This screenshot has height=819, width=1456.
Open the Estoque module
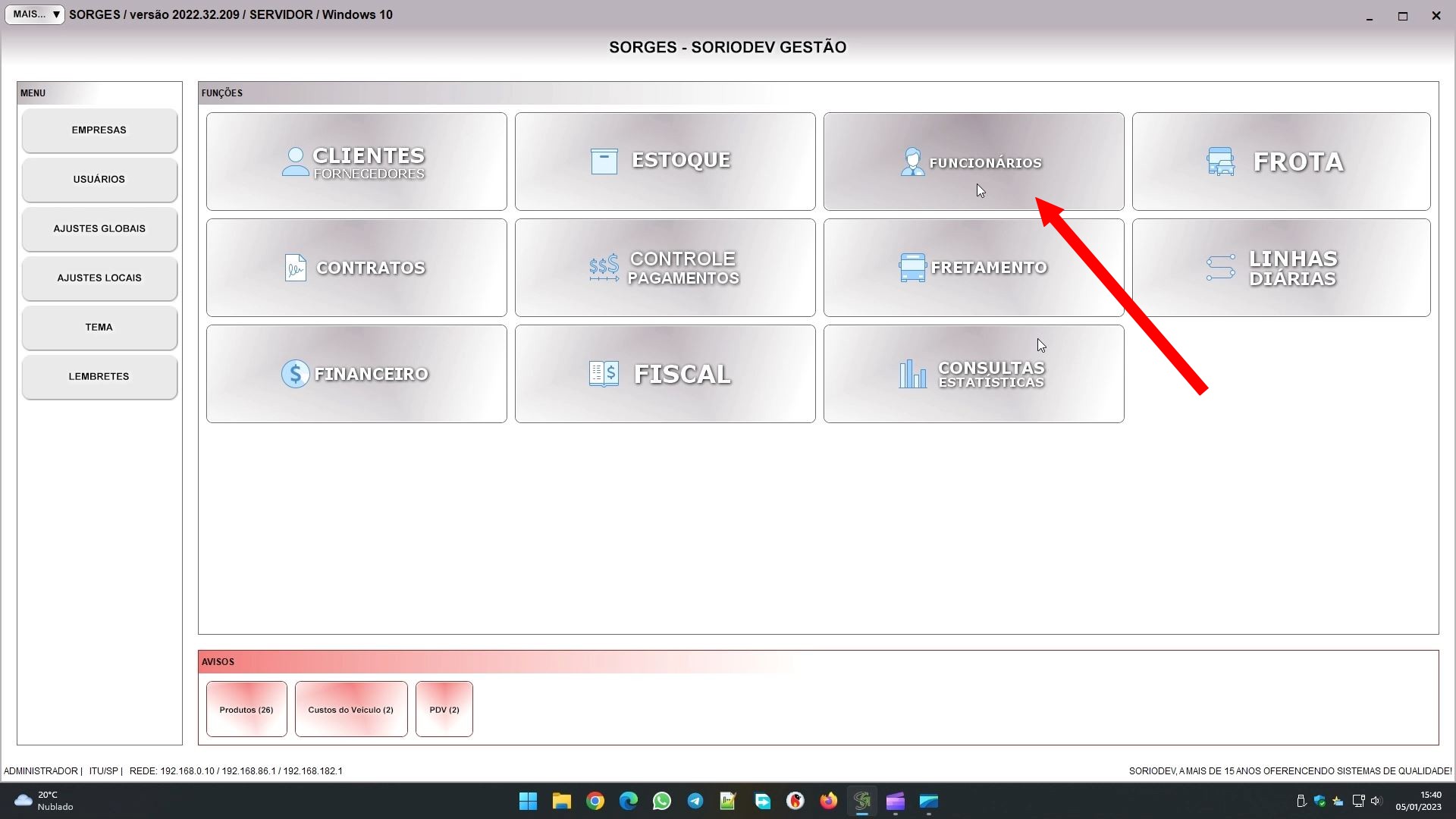[x=665, y=162]
